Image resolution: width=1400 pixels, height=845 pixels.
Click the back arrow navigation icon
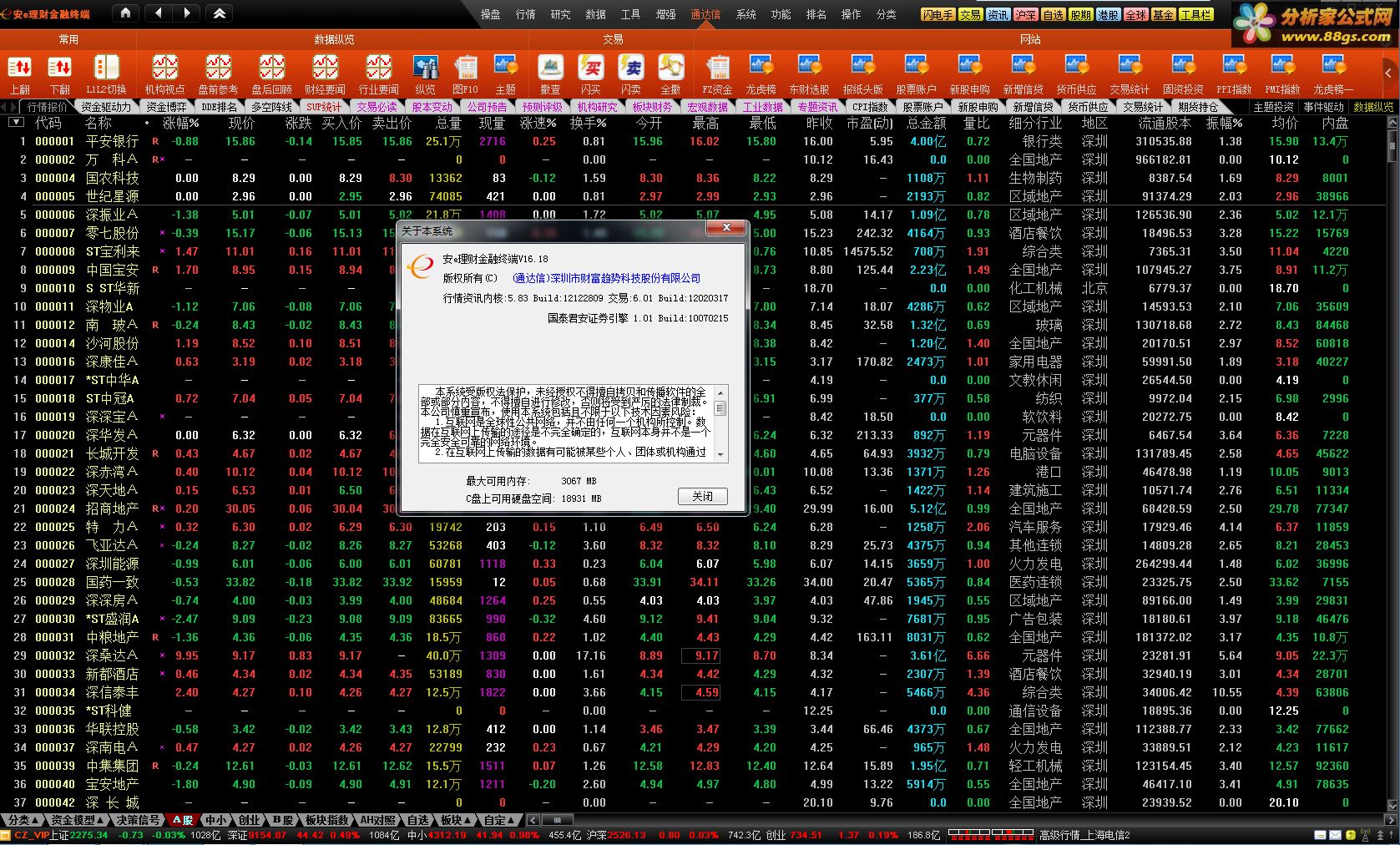tap(158, 13)
